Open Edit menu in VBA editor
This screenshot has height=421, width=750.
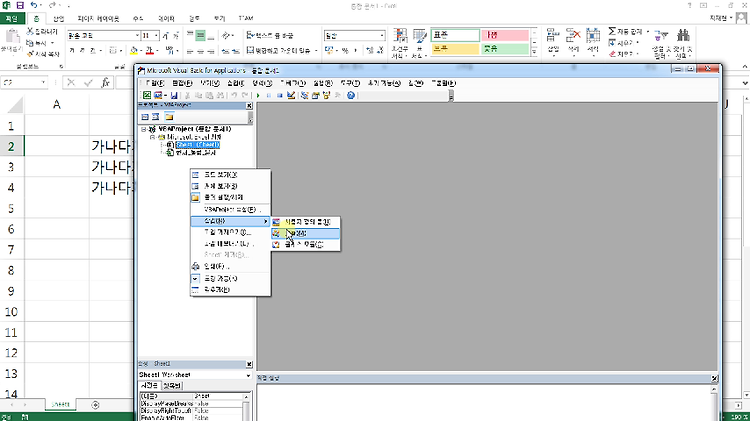coord(182,83)
